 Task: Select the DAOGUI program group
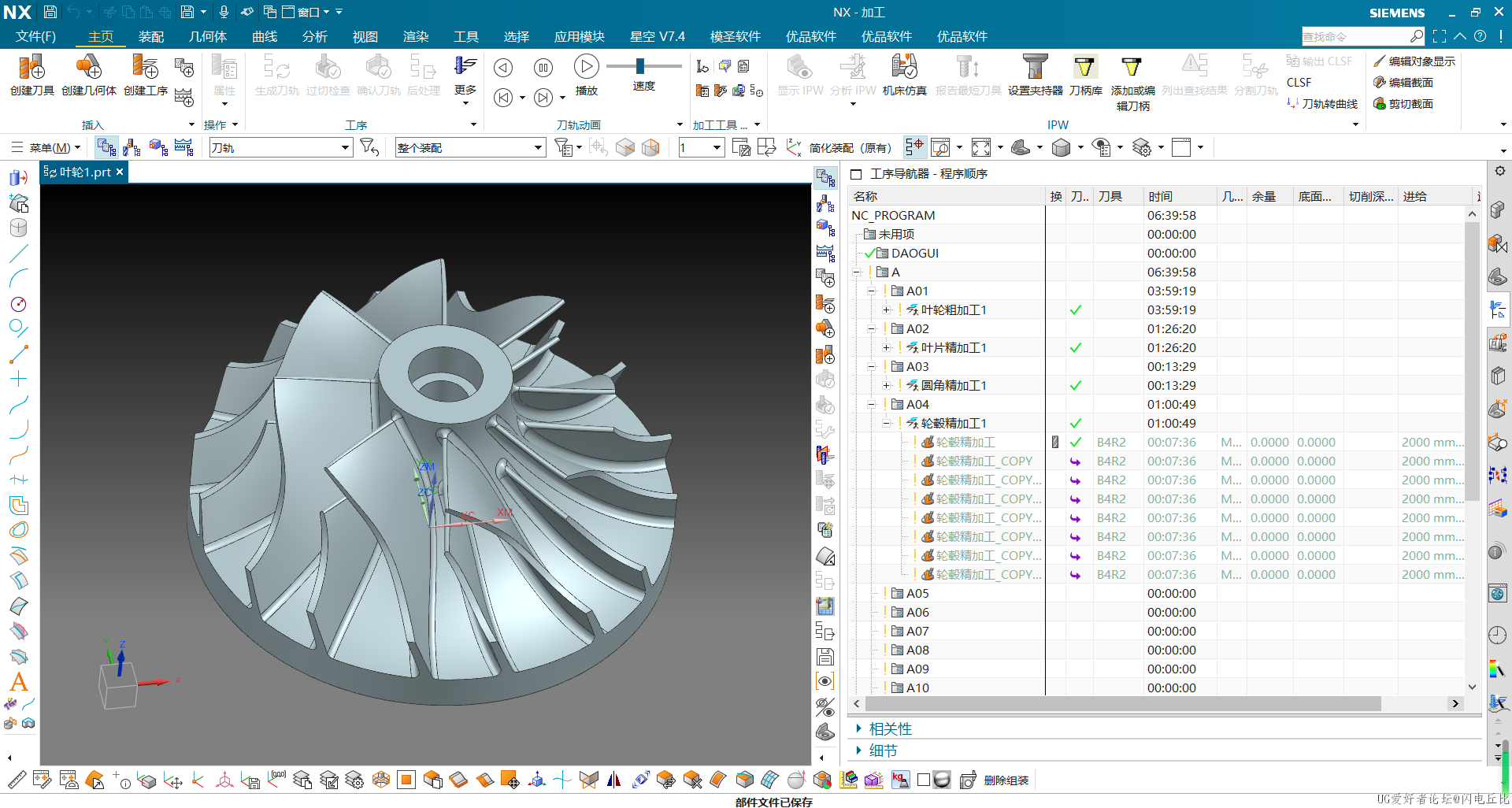915,253
